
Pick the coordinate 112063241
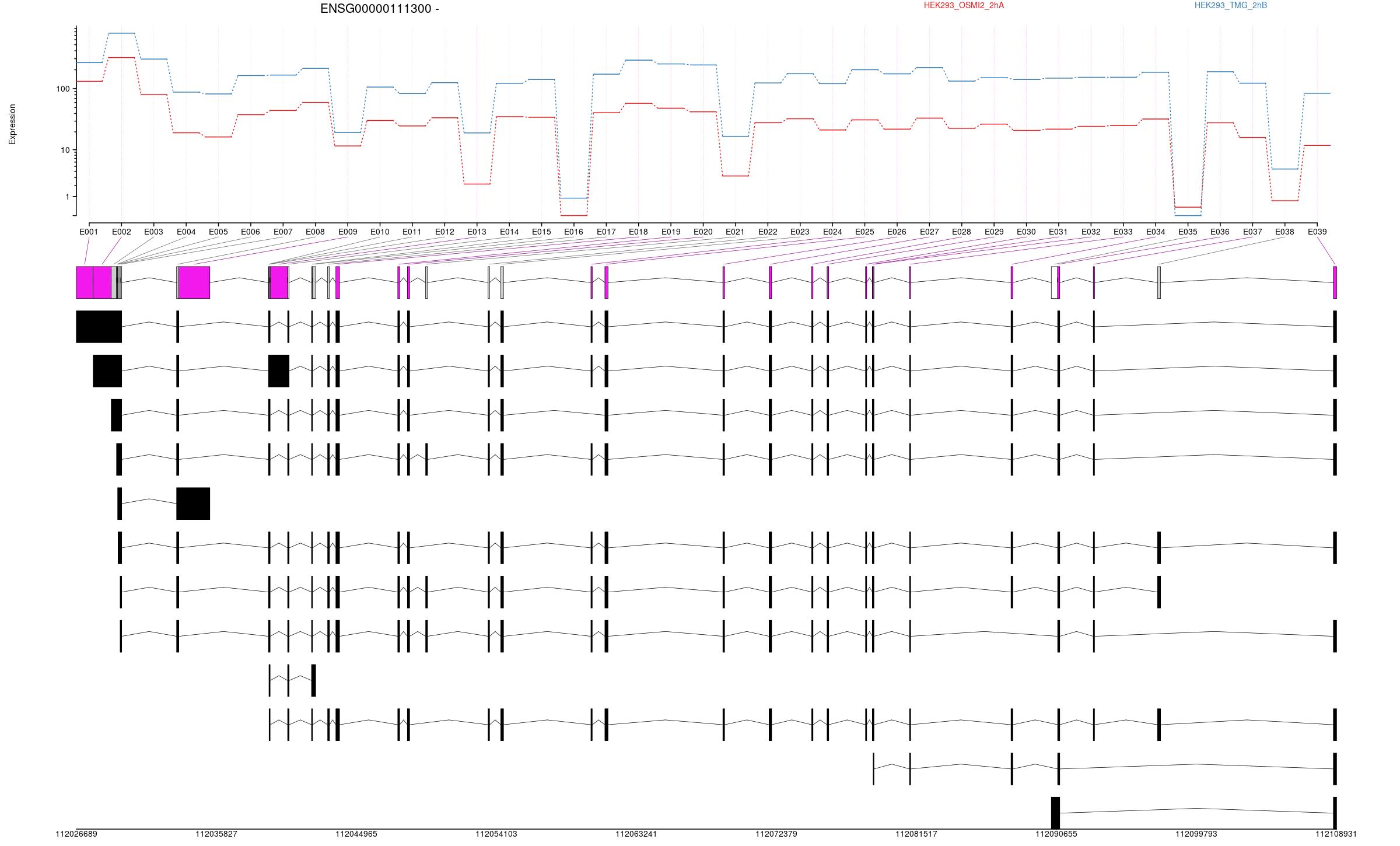[636, 834]
